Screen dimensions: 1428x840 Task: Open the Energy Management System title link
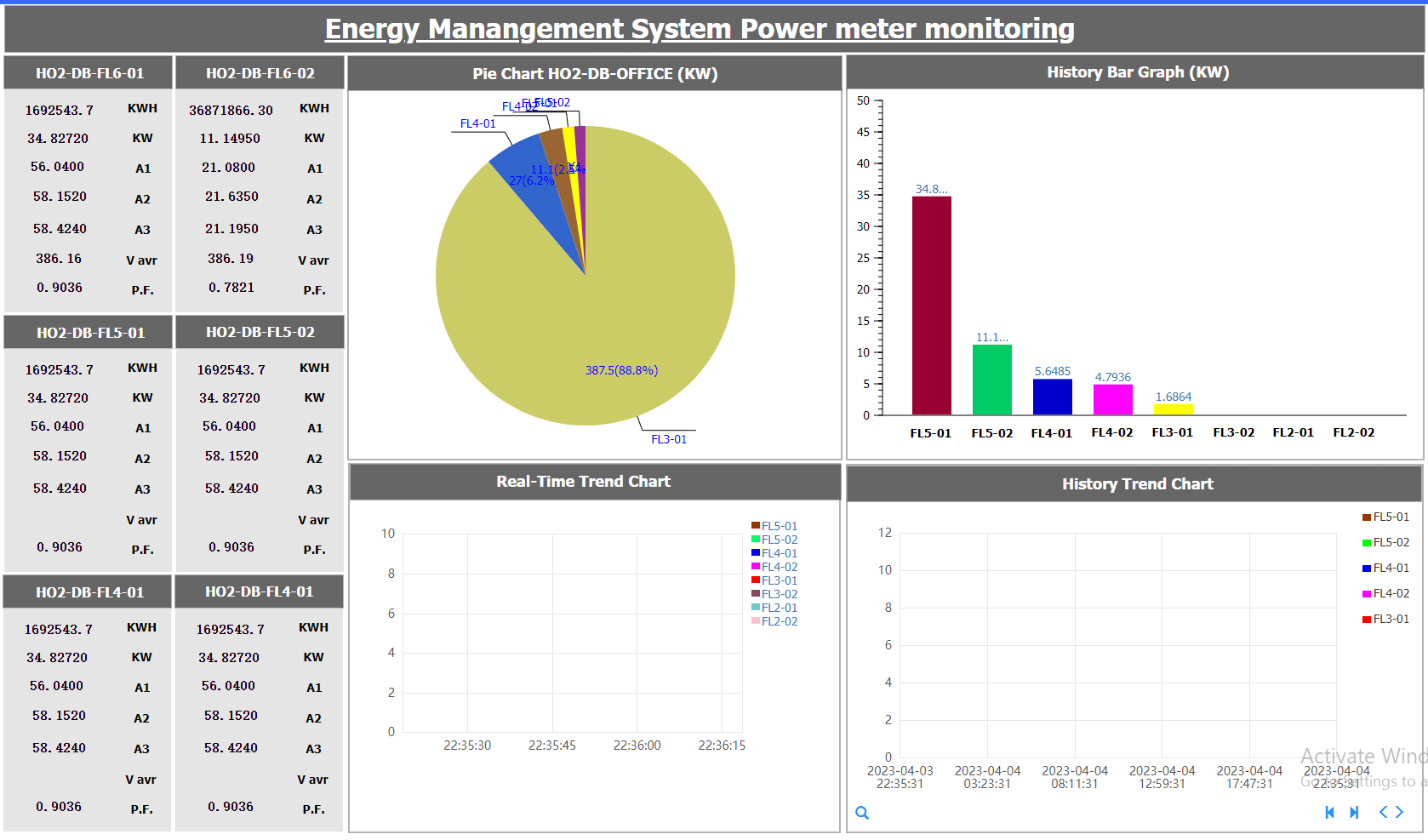click(x=699, y=29)
